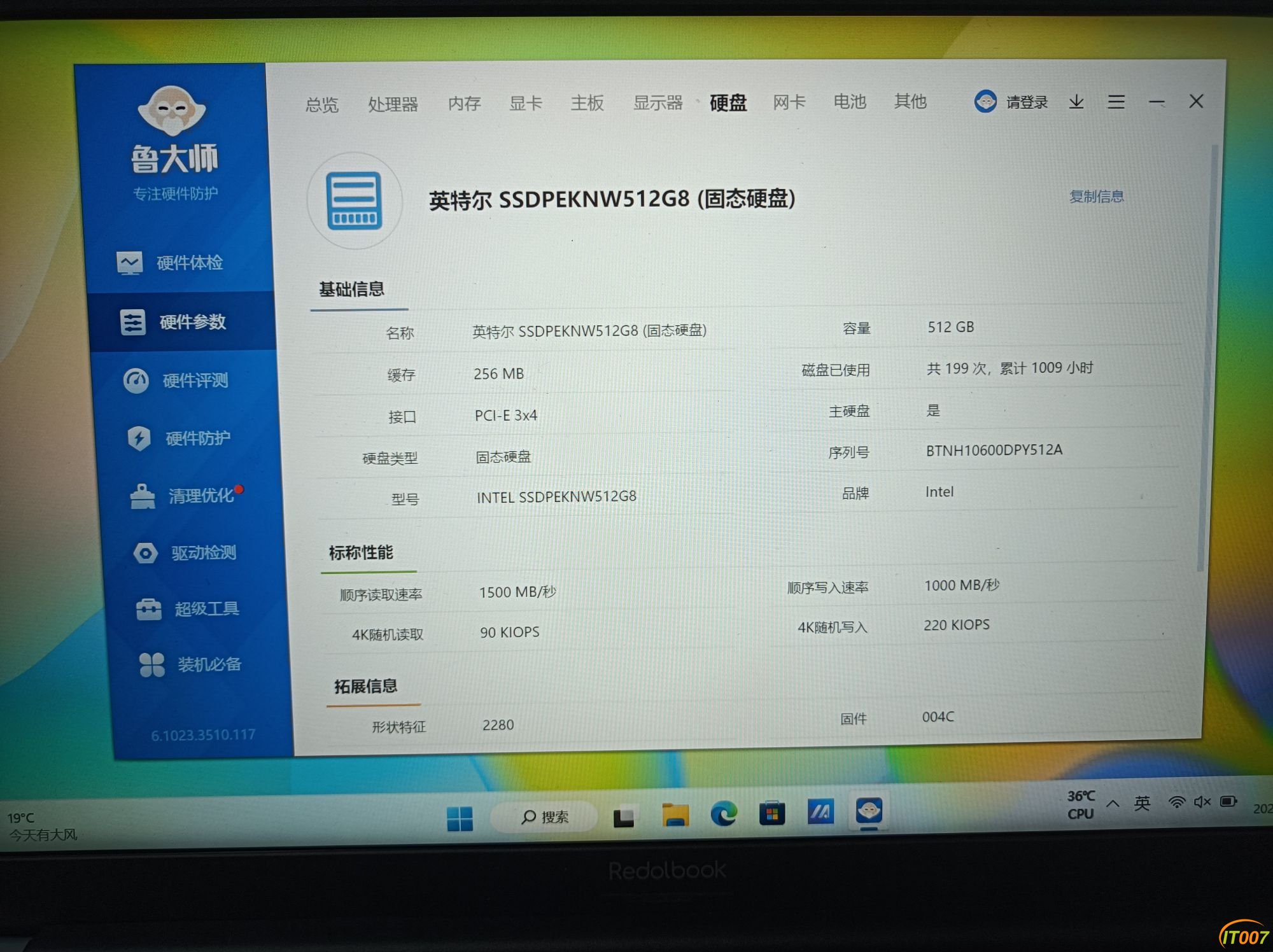This screenshot has width=1273, height=952.
Task: Click the taskbar 搜索 search box
Action: point(544,816)
